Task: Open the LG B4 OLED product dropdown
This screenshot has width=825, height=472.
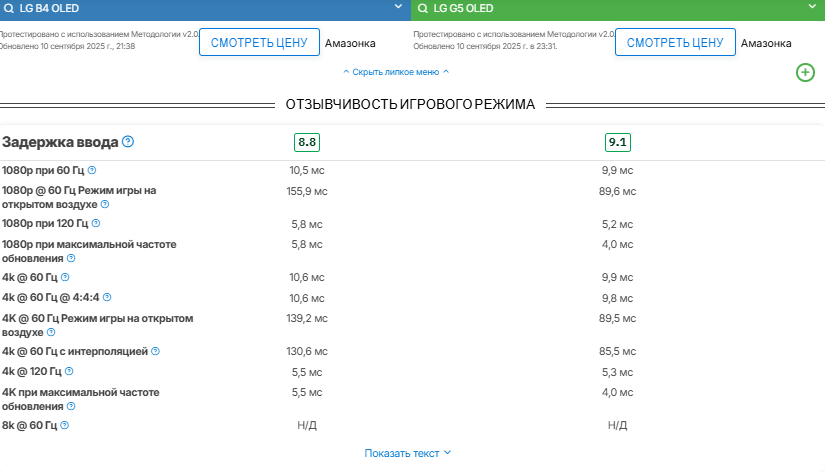Action: [x=200, y=9]
